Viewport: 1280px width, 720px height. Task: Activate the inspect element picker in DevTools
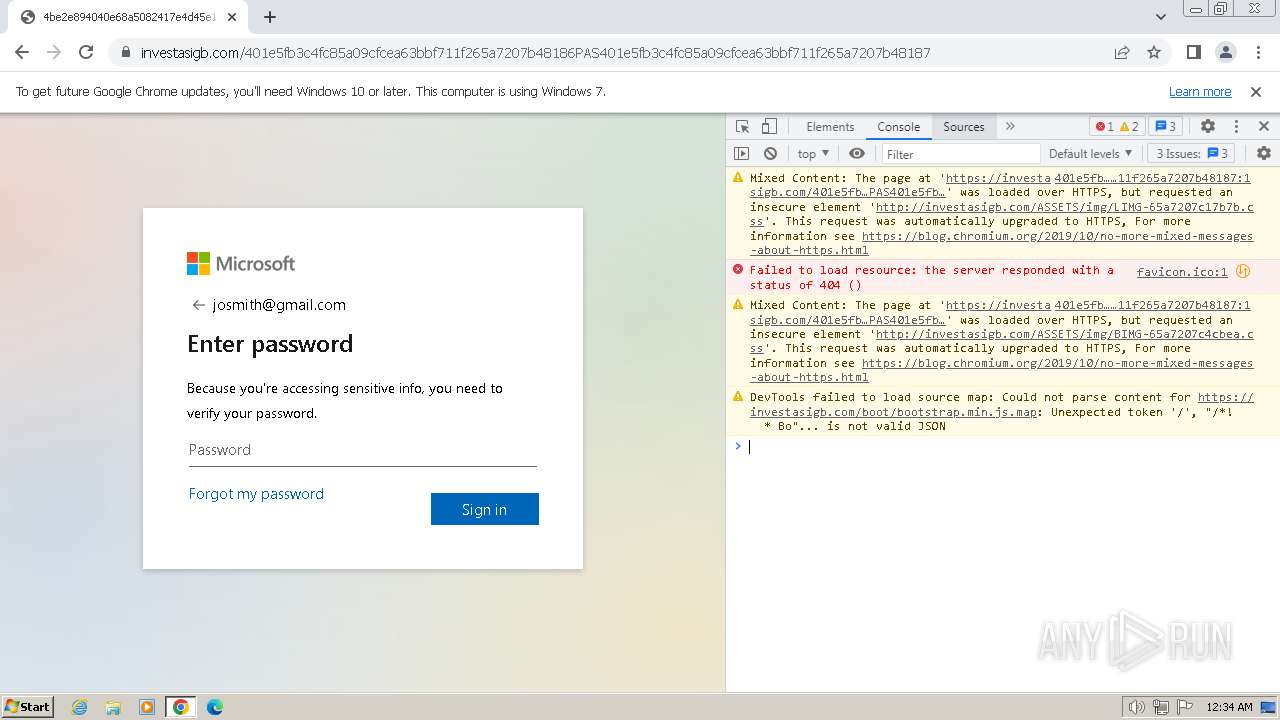[x=742, y=126]
